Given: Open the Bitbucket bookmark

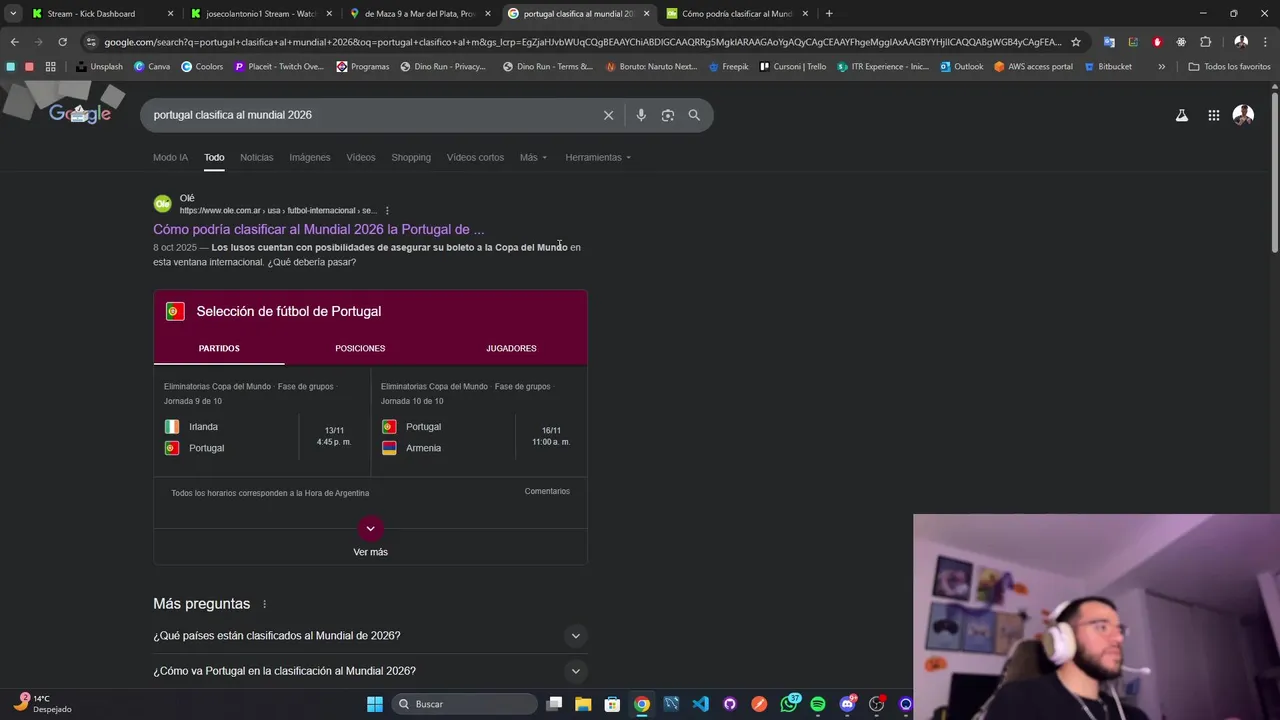Looking at the screenshot, I should (1107, 67).
